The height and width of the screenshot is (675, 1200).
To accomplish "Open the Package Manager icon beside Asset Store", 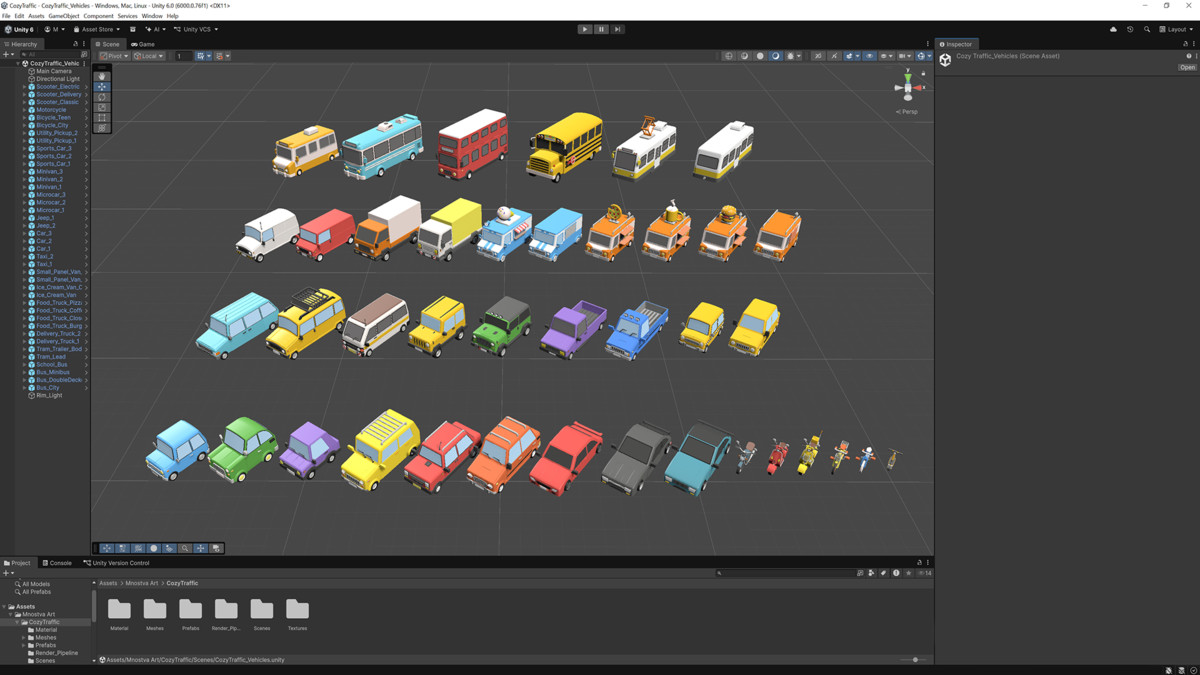I will click(132, 29).
